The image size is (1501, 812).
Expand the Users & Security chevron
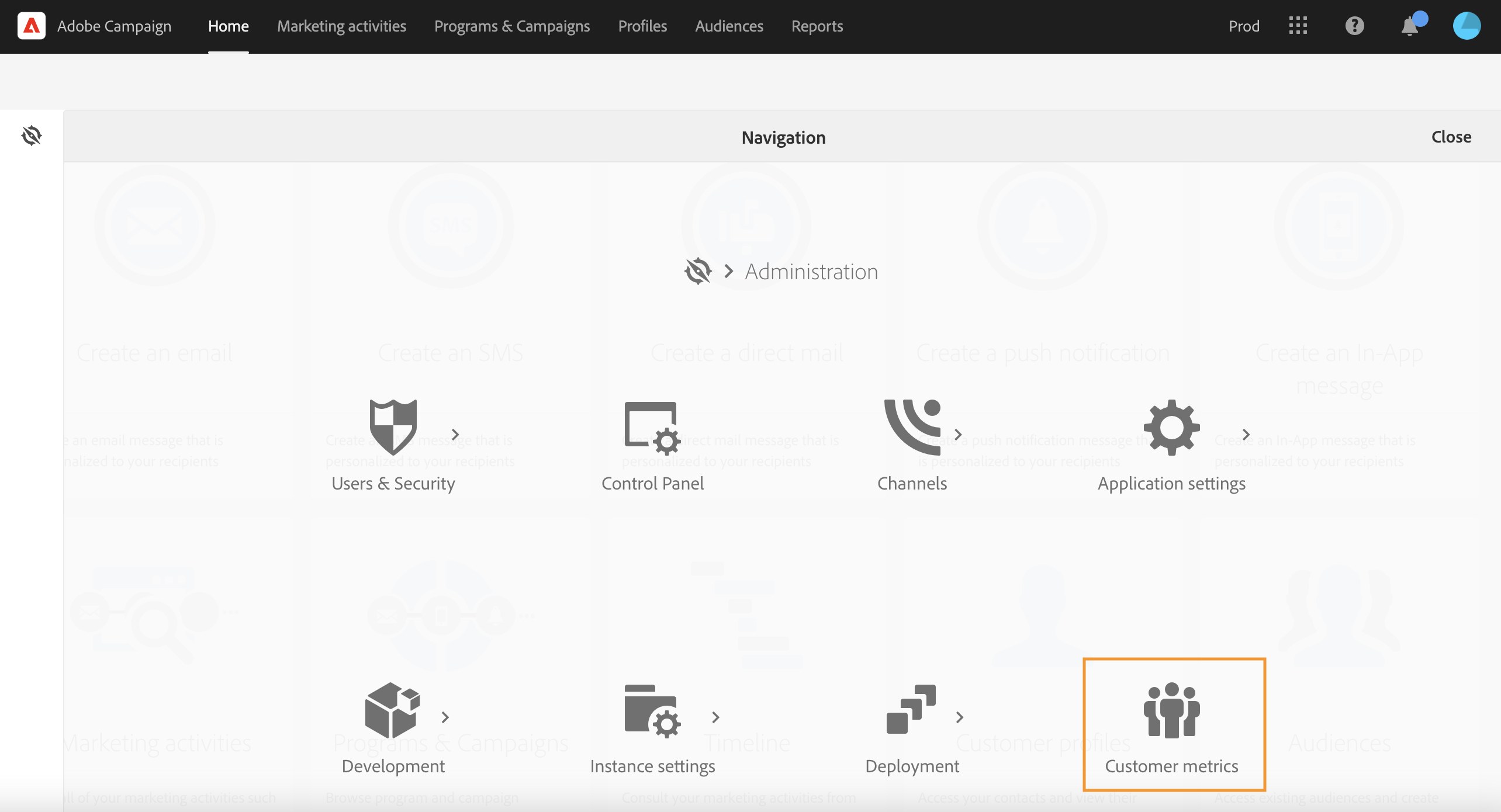click(x=455, y=435)
